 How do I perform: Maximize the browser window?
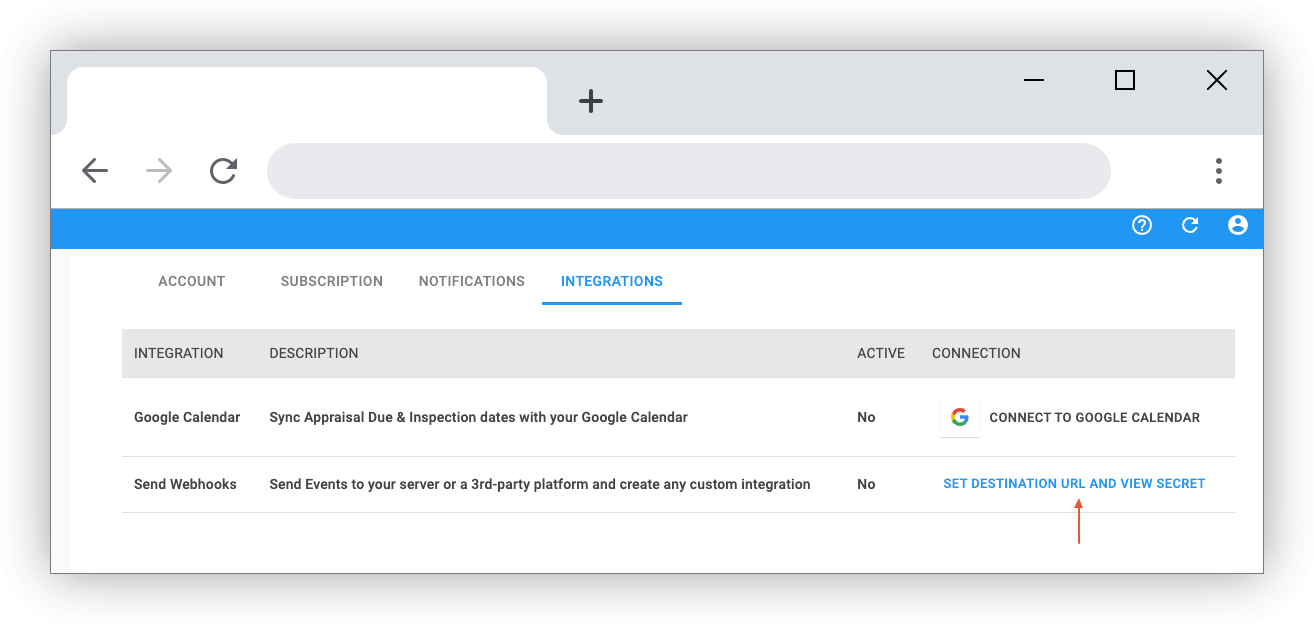[x=1125, y=80]
